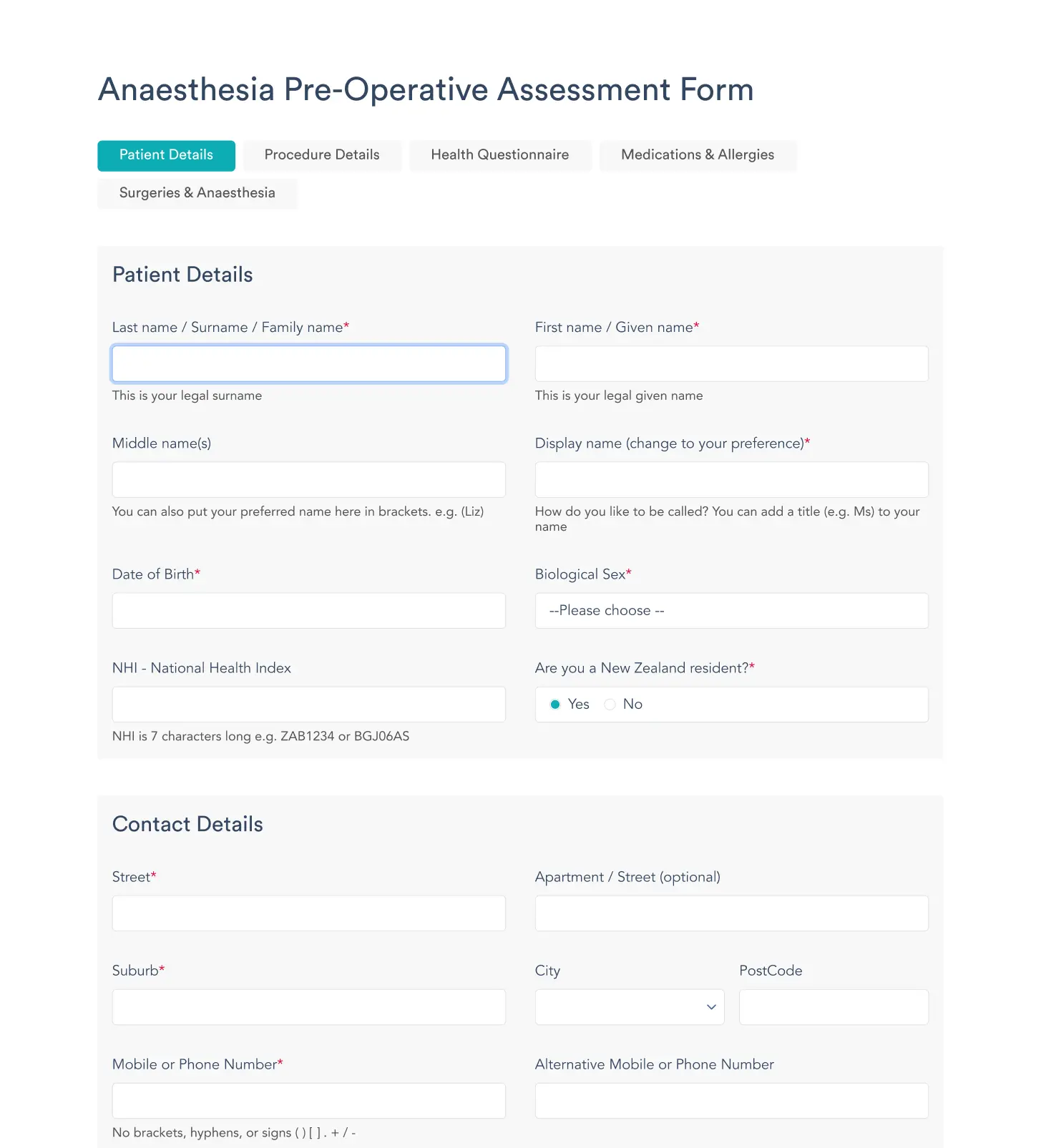Click the Patient Details tab
The image size is (1041, 1148).
point(166,155)
